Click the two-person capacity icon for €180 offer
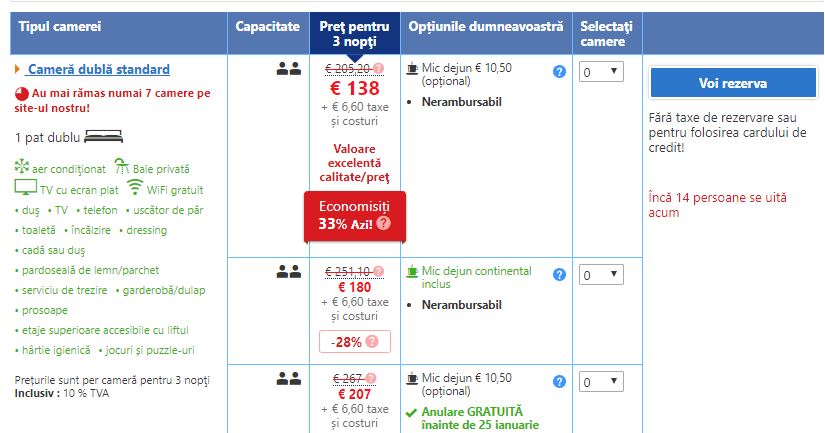 point(288,271)
